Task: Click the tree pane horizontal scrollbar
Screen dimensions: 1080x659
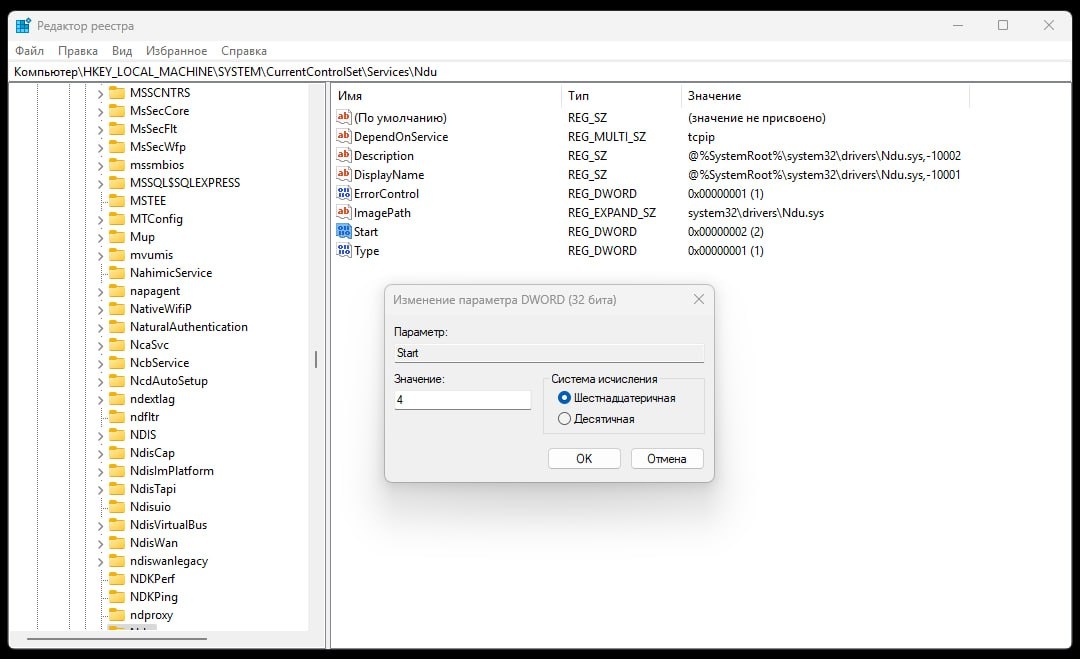Action: click(117, 639)
